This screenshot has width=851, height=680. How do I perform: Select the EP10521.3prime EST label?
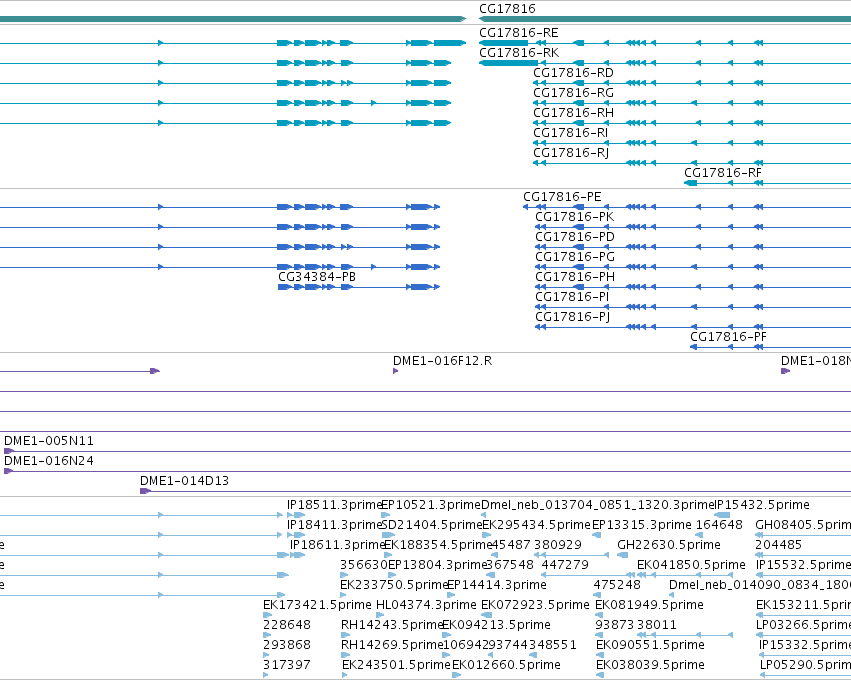click(x=431, y=505)
